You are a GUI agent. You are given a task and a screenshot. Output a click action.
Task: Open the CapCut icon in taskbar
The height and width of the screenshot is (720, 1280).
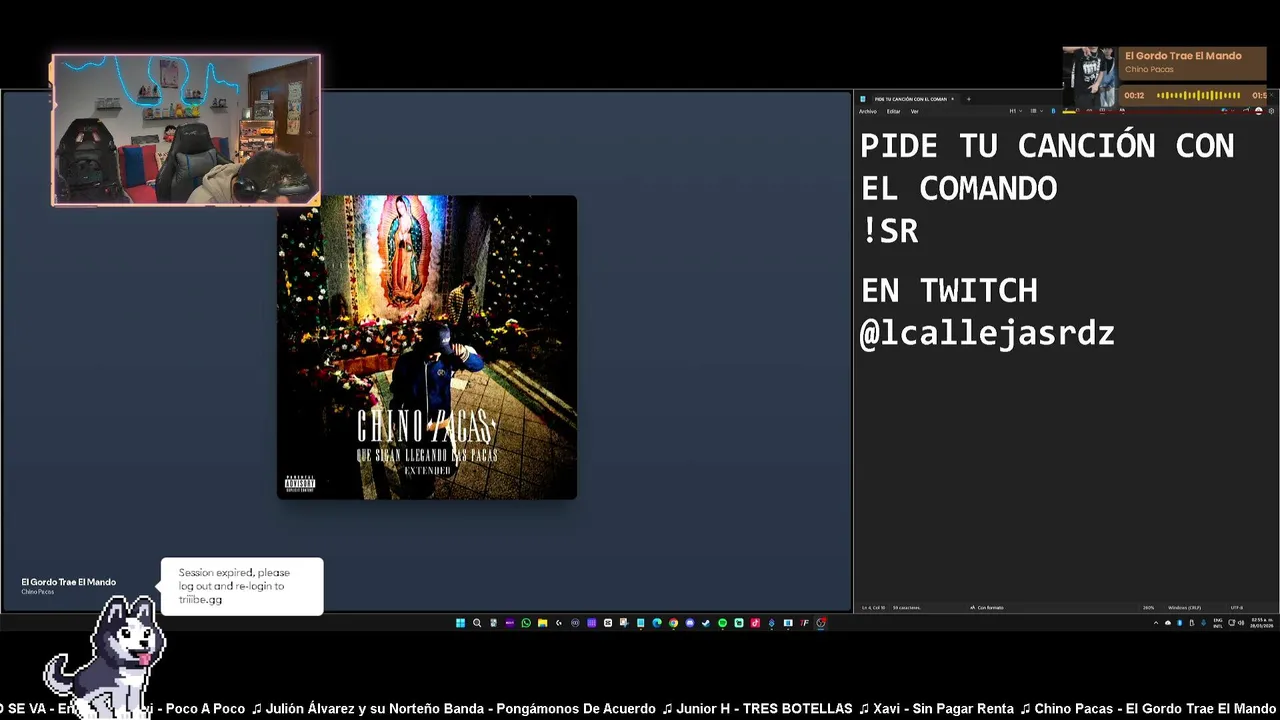608,623
